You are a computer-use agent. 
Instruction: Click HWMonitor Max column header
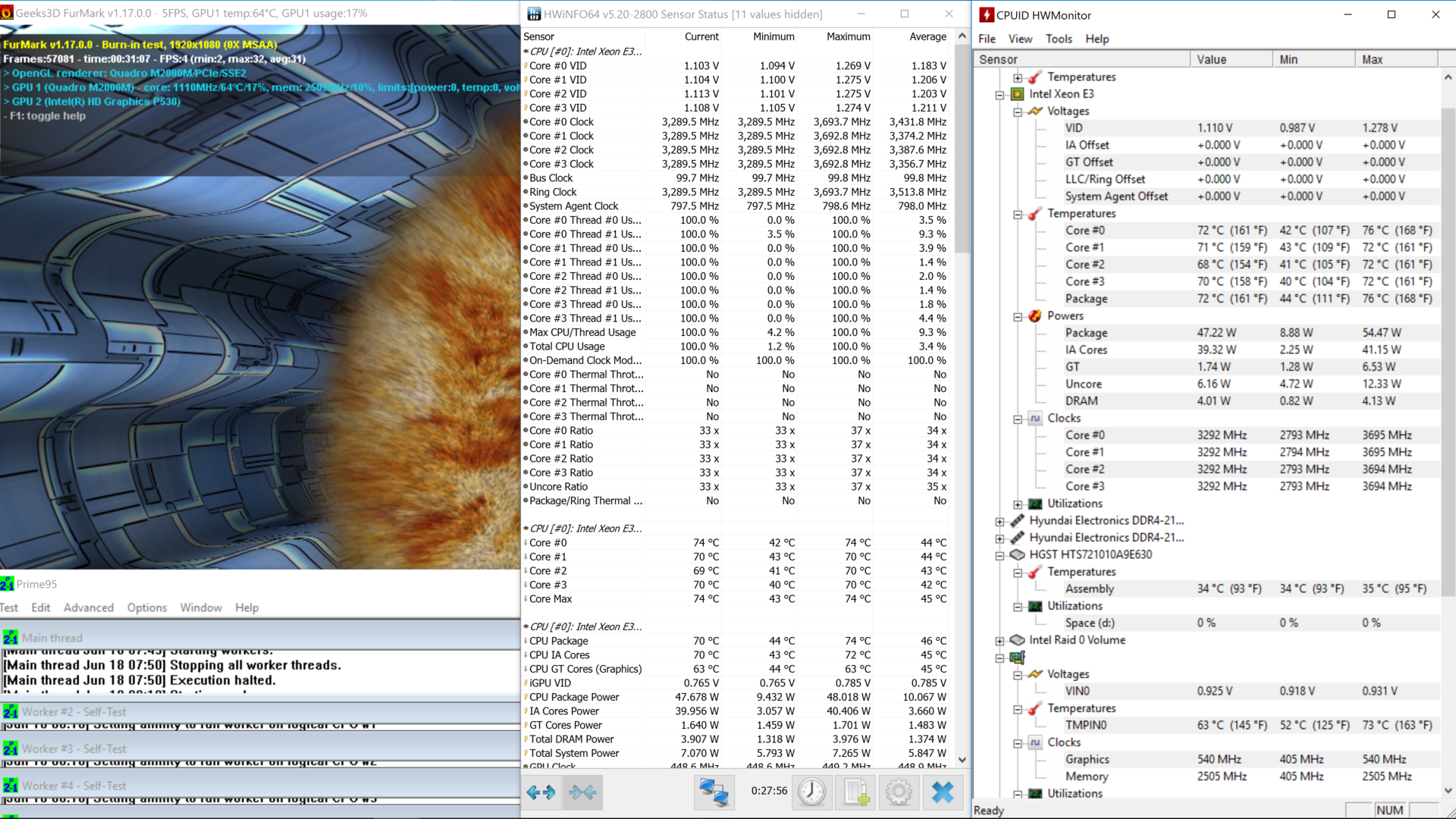1397,59
